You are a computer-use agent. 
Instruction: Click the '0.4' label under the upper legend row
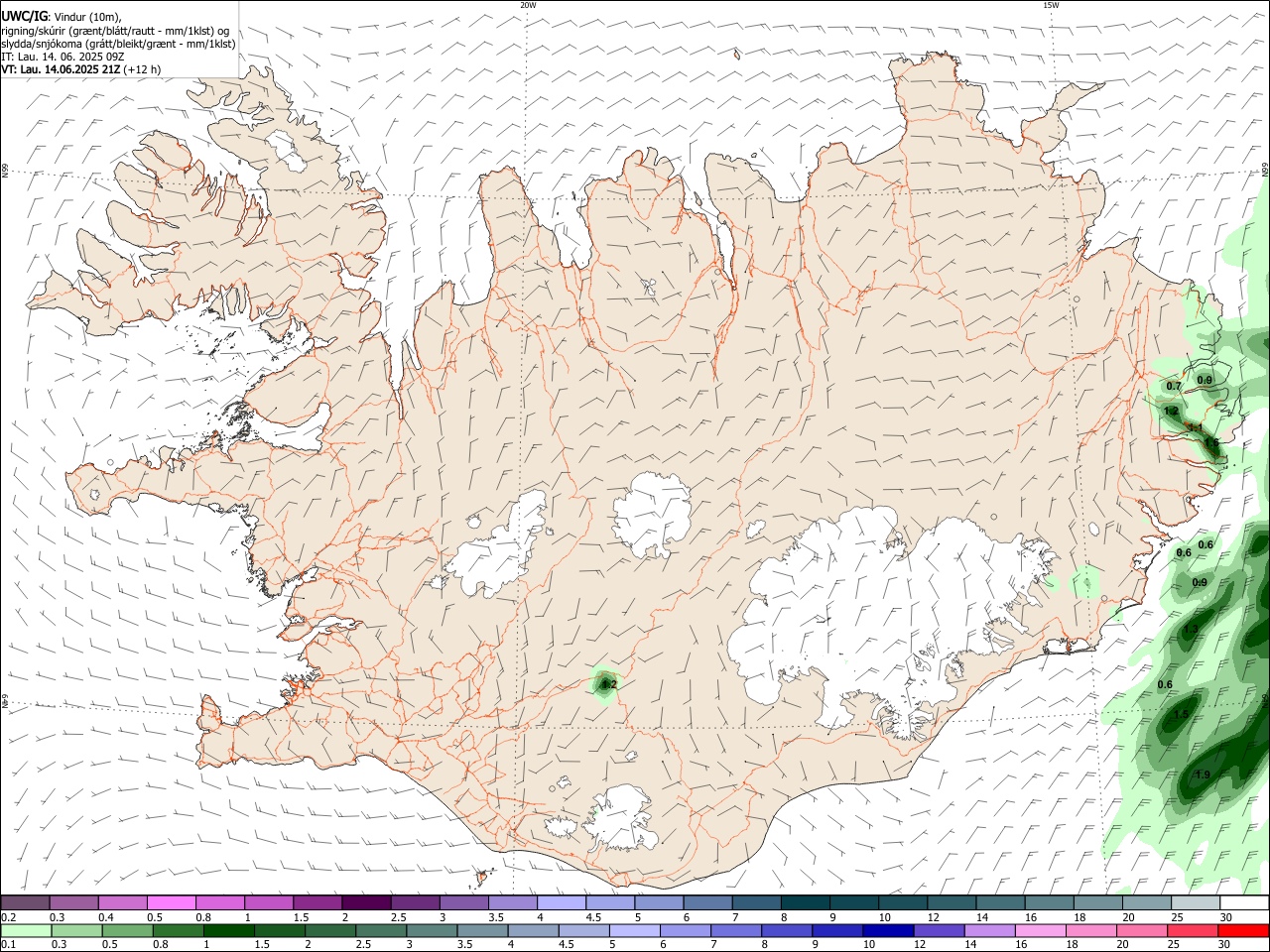pyautogui.click(x=106, y=917)
